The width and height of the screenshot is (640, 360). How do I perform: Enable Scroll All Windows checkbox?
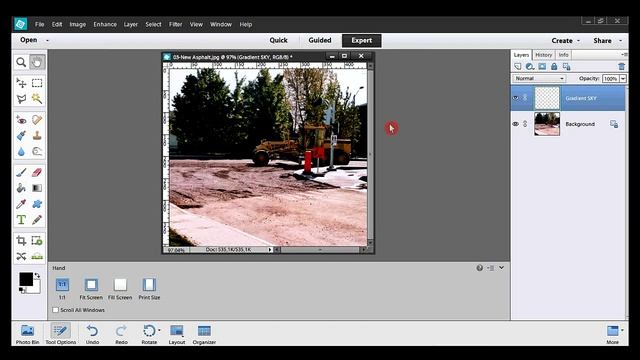(x=56, y=310)
